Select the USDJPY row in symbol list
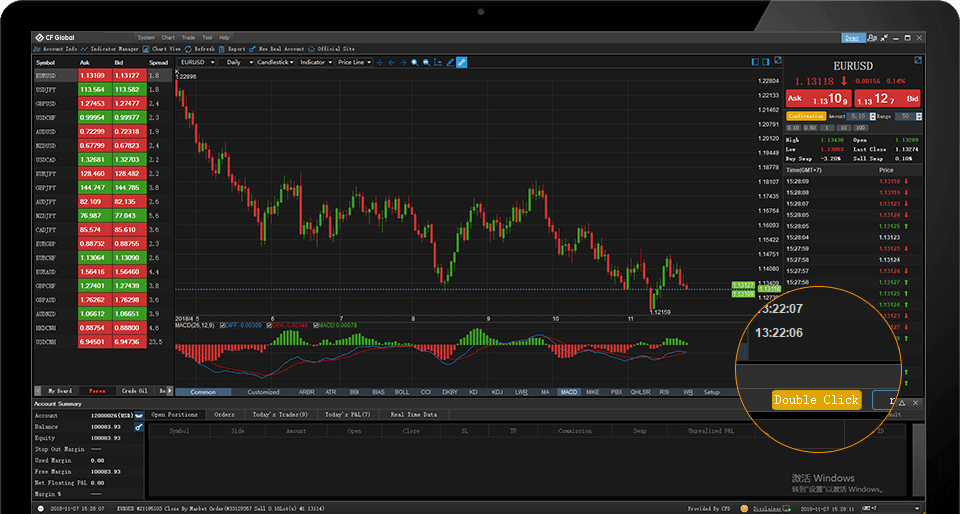Image resolution: width=960 pixels, height=514 pixels. pos(46,89)
